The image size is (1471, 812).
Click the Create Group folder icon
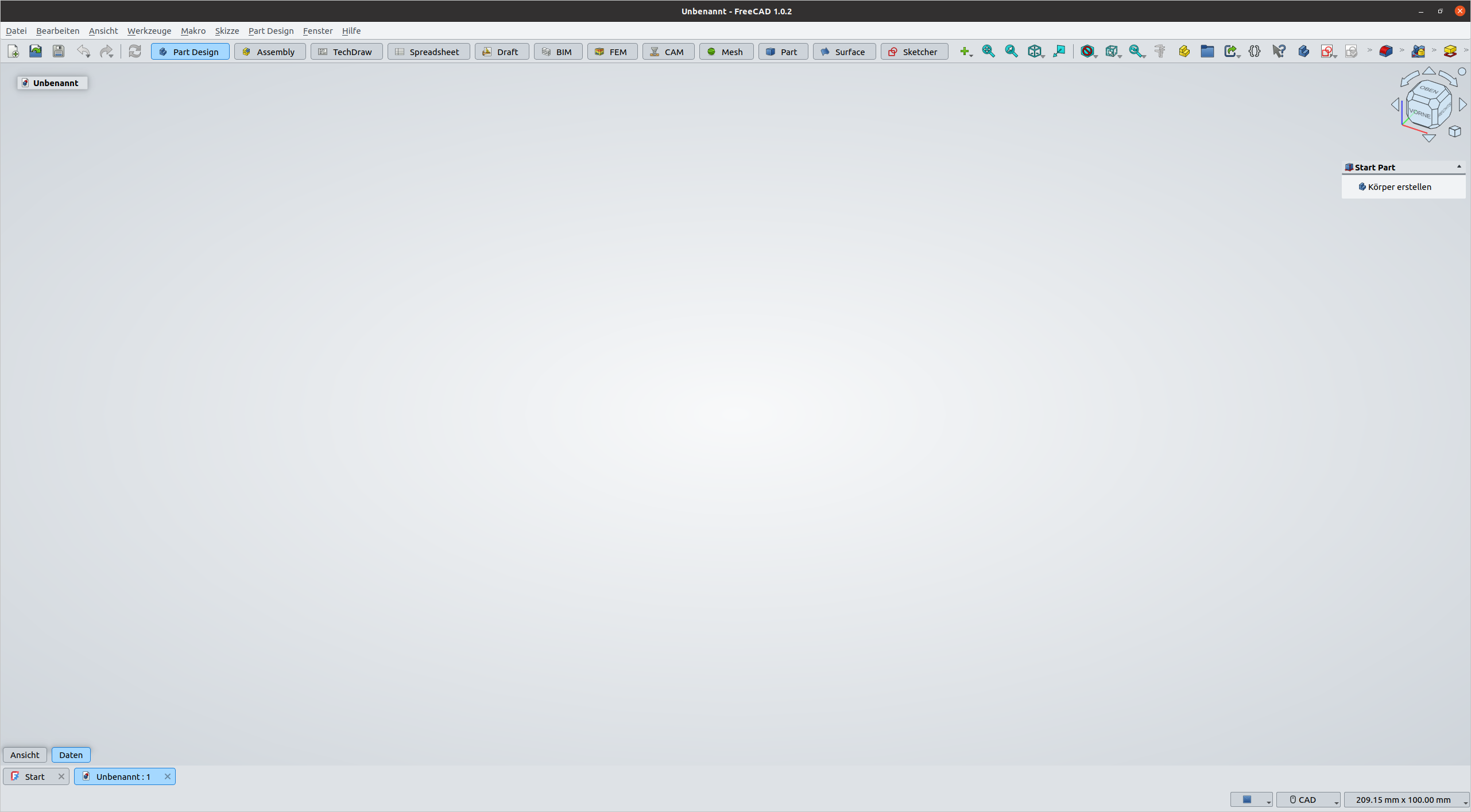pos(1207,51)
